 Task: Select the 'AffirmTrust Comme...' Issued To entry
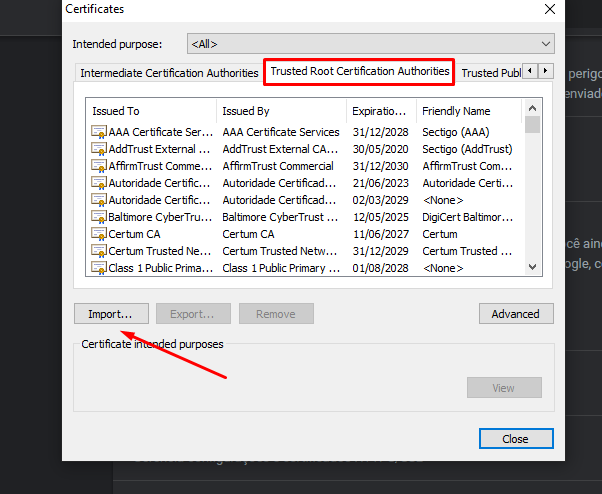click(x=160, y=166)
